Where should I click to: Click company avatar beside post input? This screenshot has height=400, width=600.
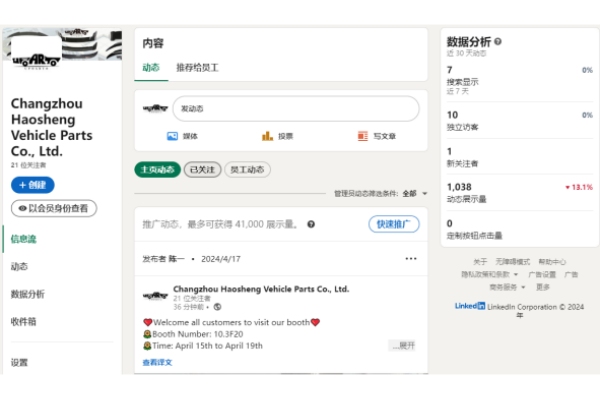pos(155,108)
